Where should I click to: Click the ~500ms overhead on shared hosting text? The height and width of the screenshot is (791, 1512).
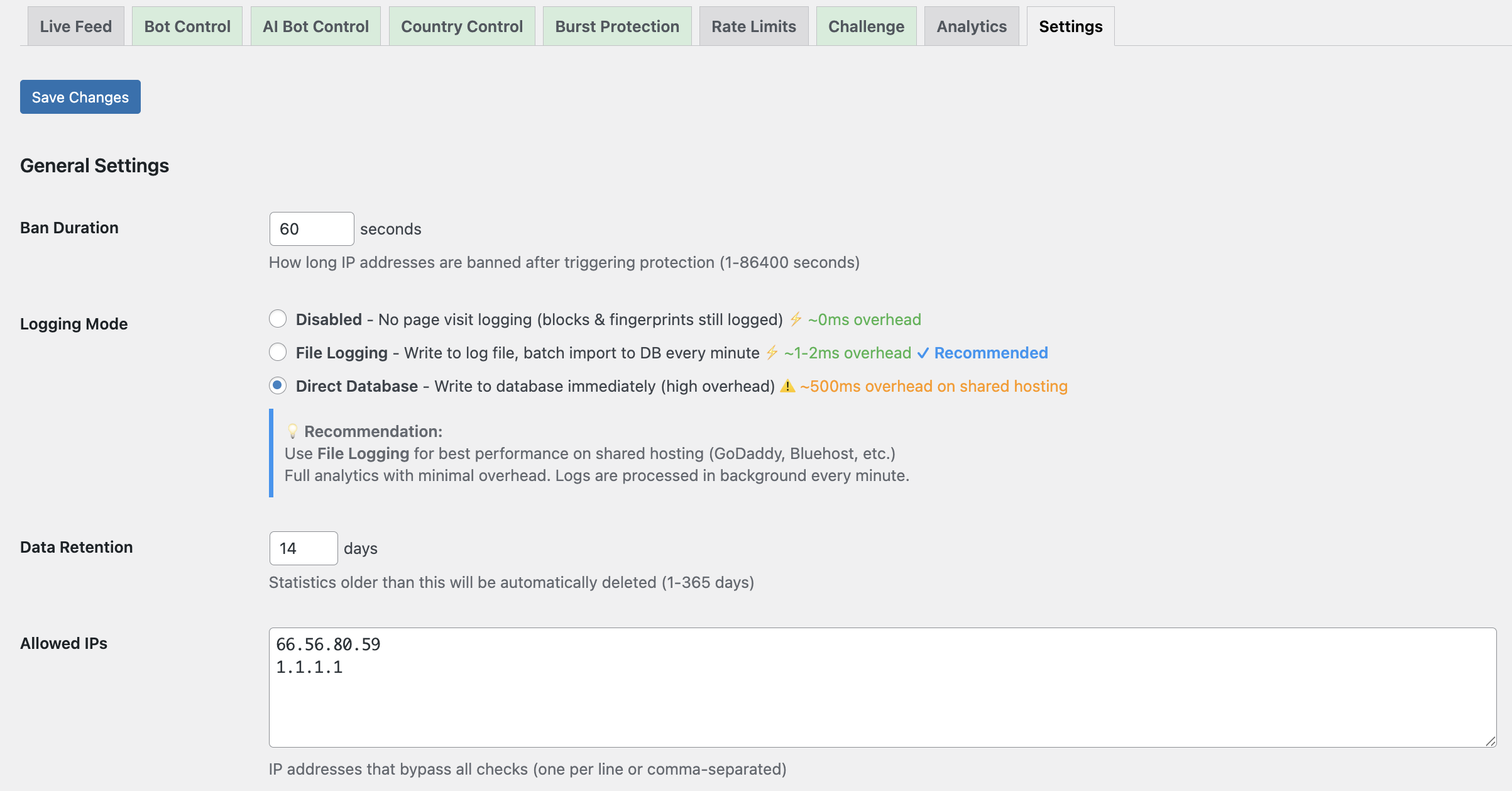pyautogui.click(x=934, y=386)
